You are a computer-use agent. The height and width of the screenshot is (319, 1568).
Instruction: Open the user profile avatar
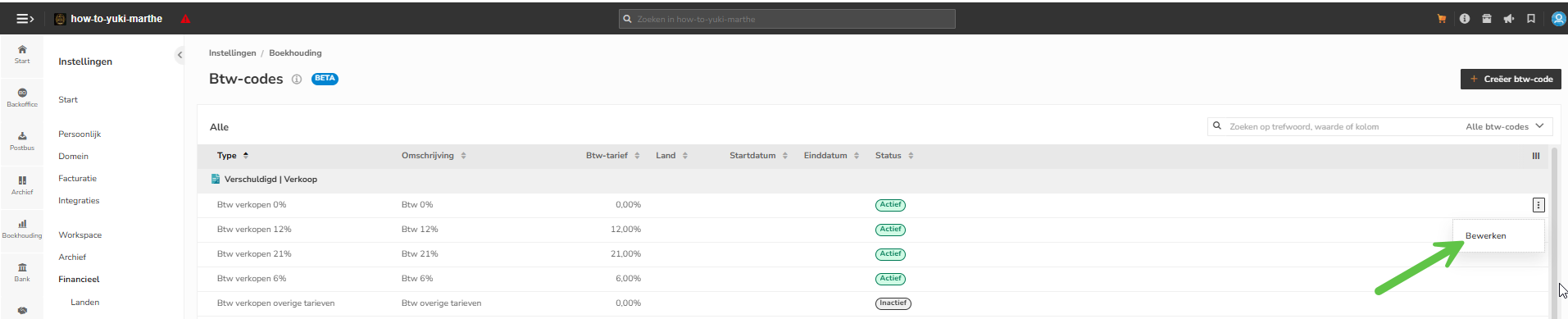point(1559,19)
